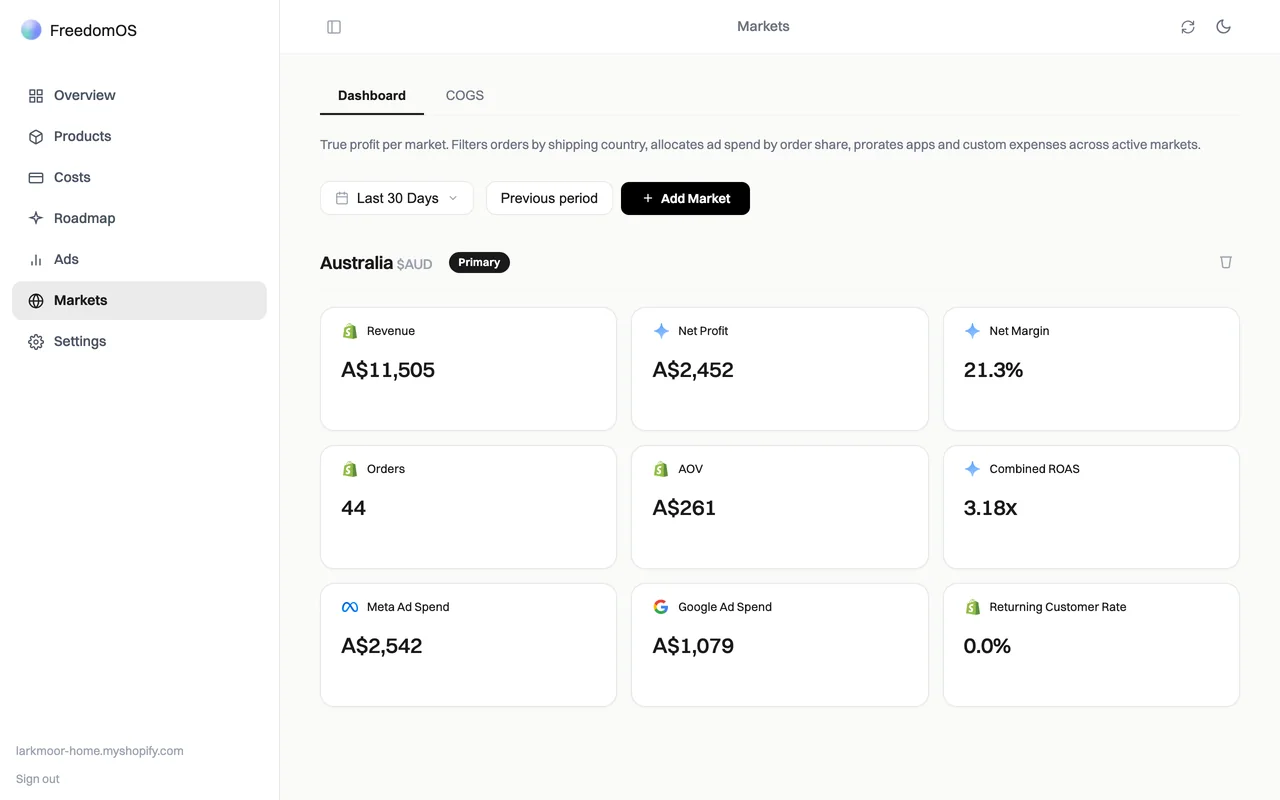Click the Add Market button
Image resolution: width=1280 pixels, height=800 pixels.
[685, 198]
